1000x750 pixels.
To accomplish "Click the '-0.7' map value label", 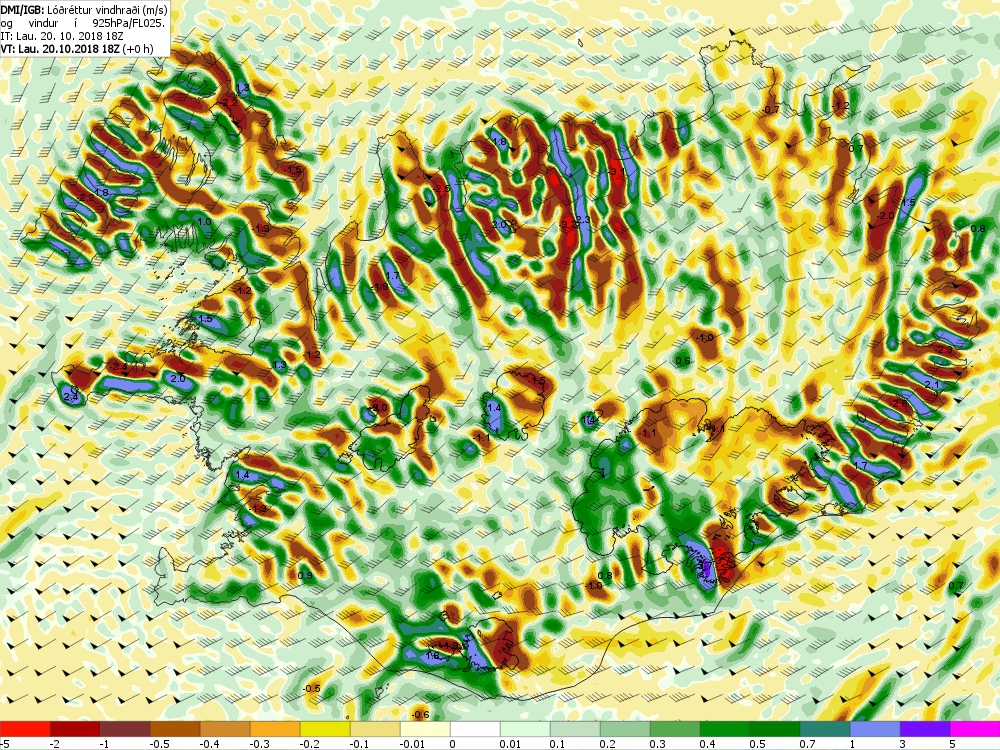I will (x=771, y=110).
